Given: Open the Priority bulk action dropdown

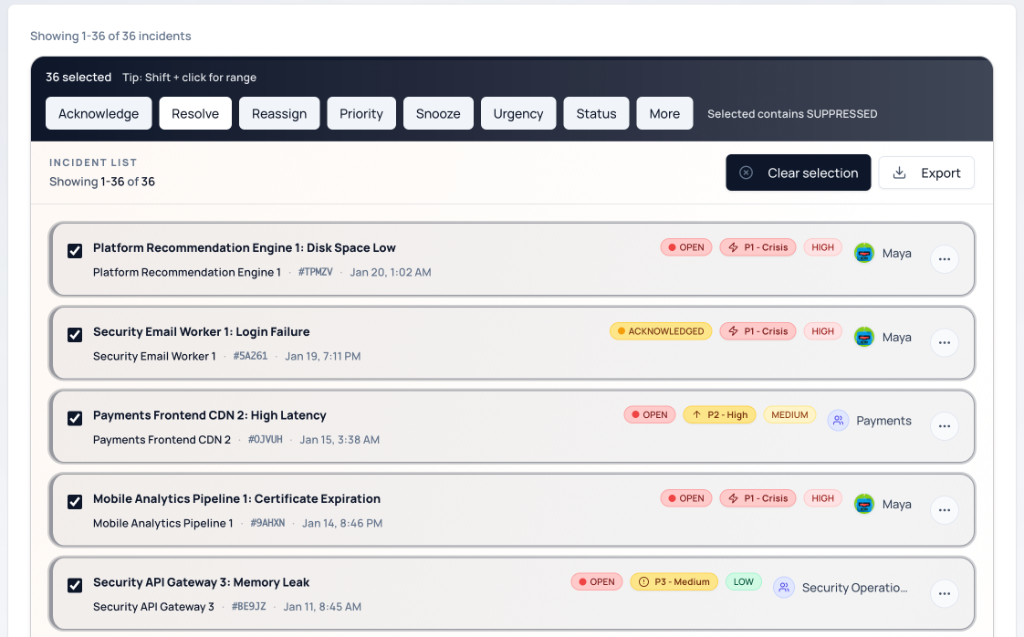Looking at the screenshot, I should [x=361, y=114].
